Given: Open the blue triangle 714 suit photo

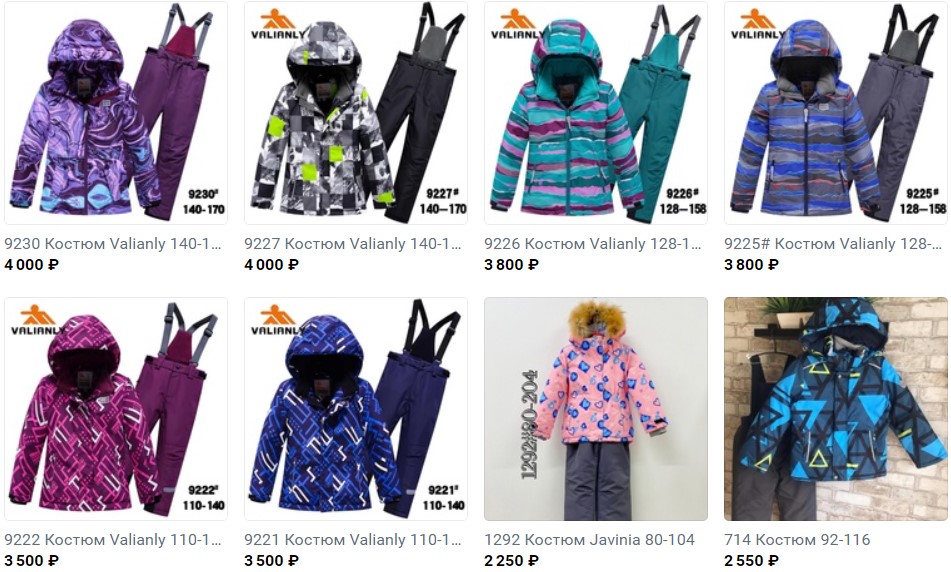Looking at the screenshot, I should [x=836, y=409].
